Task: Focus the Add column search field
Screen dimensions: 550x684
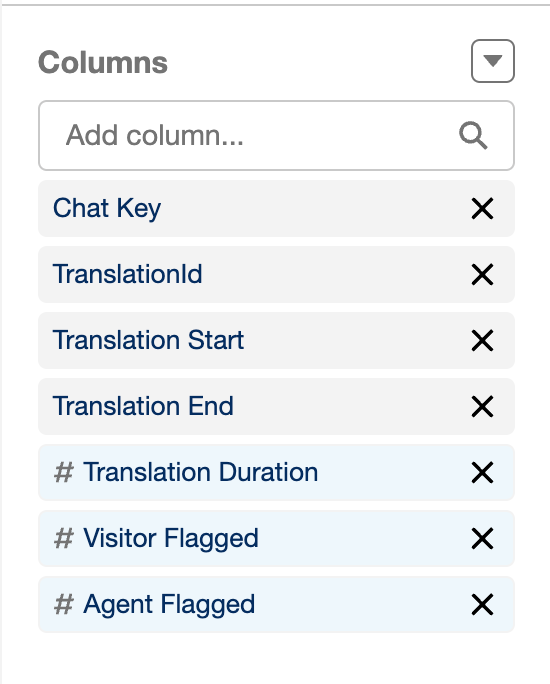Action: coord(277,136)
